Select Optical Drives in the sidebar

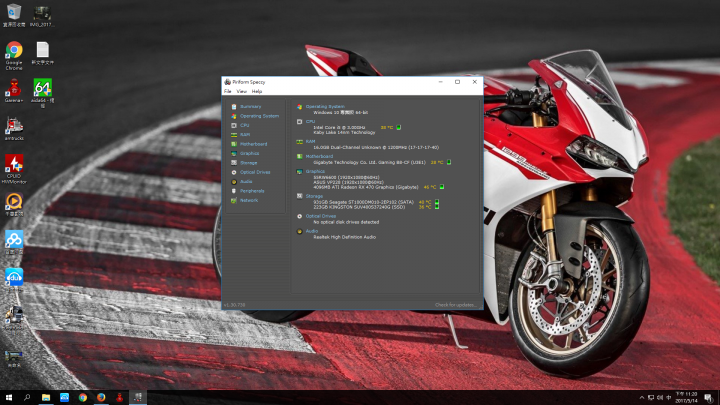pos(255,172)
